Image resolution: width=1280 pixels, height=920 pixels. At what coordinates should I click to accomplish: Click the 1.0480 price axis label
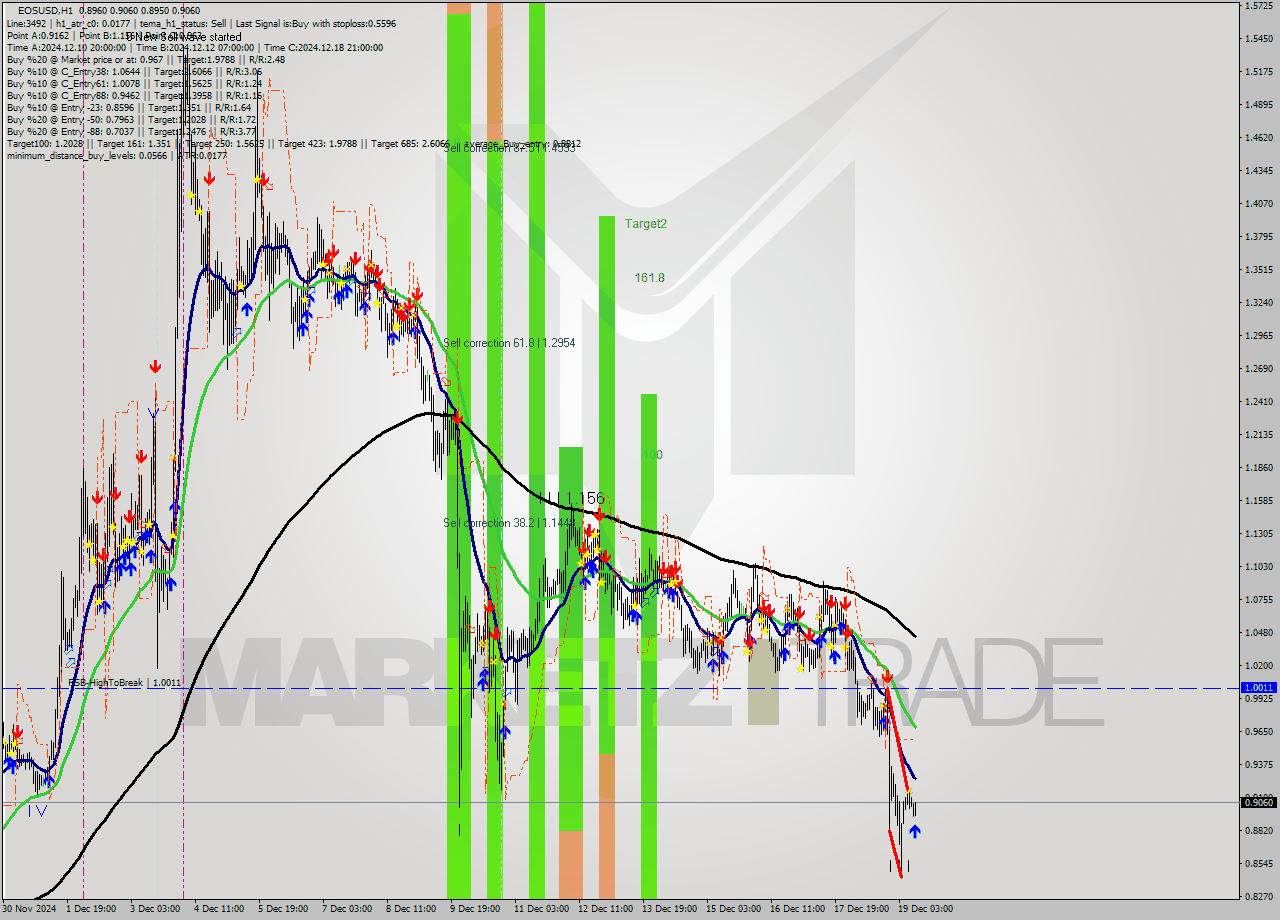click(1258, 633)
